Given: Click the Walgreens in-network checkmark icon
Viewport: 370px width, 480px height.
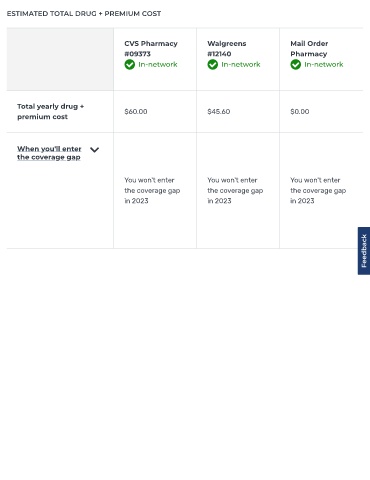Looking at the screenshot, I should pos(213,64).
